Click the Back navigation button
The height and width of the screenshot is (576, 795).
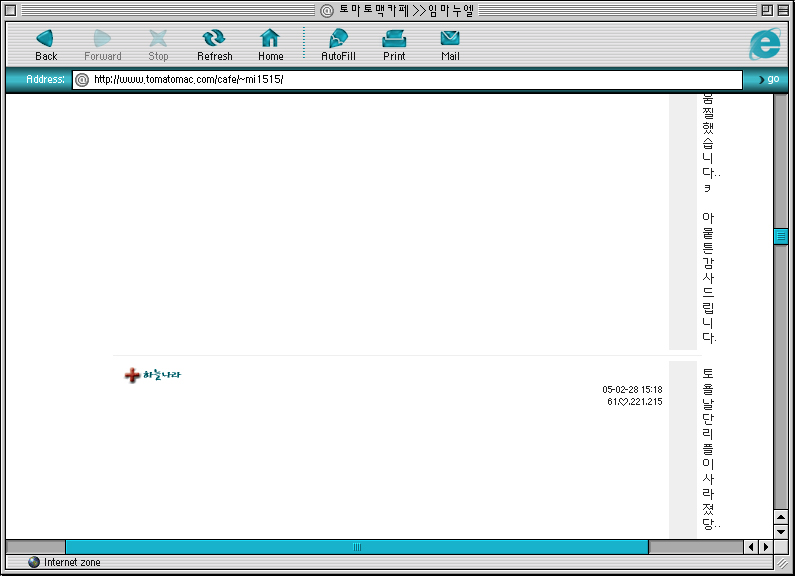click(x=46, y=44)
